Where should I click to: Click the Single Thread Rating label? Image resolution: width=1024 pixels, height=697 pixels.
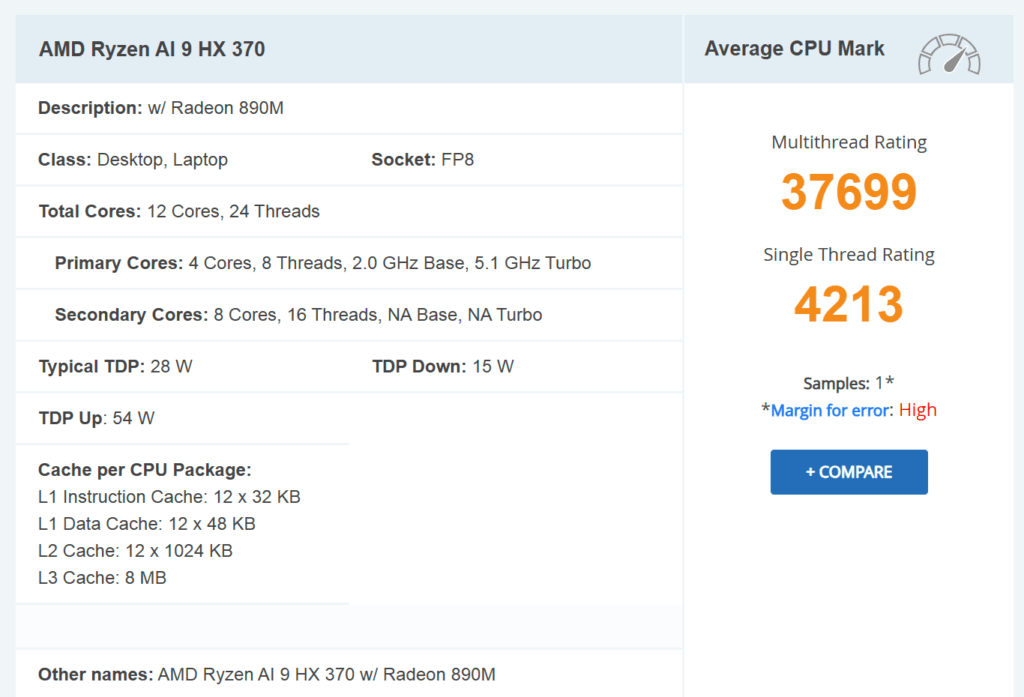pos(849,254)
